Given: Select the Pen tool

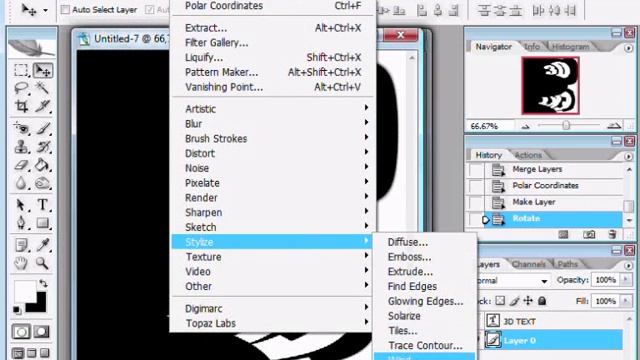Looking at the screenshot, I should pyautogui.click(x=21, y=223).
